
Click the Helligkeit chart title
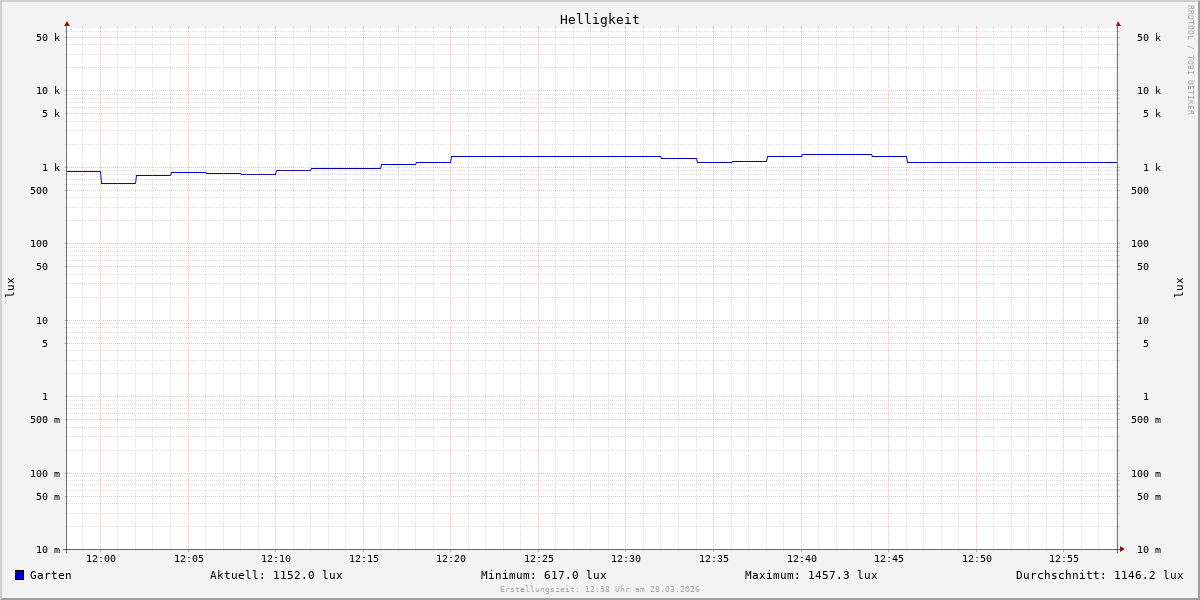[x=599, y=19]
